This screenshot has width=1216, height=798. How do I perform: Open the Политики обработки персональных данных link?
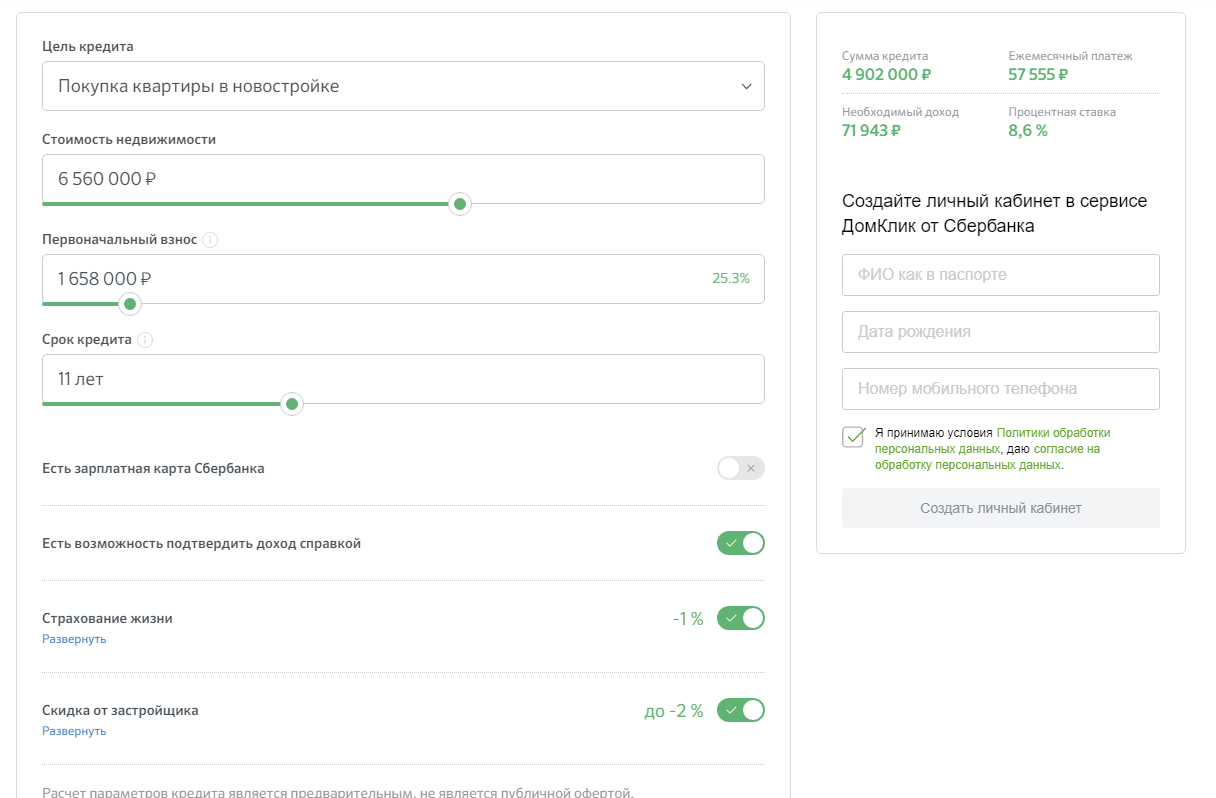coord(1053,433)
